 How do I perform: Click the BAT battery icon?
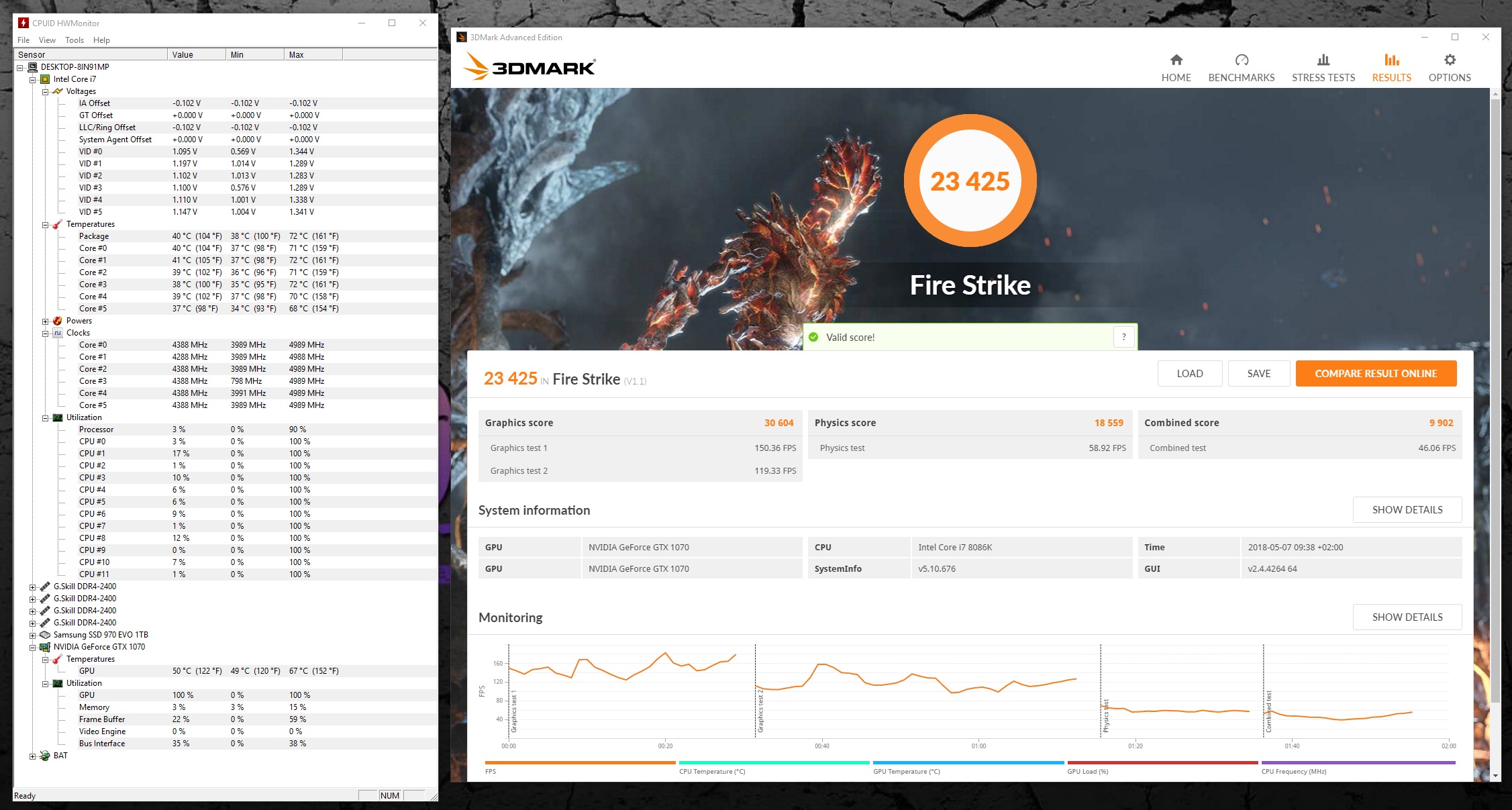coord(45,756)
